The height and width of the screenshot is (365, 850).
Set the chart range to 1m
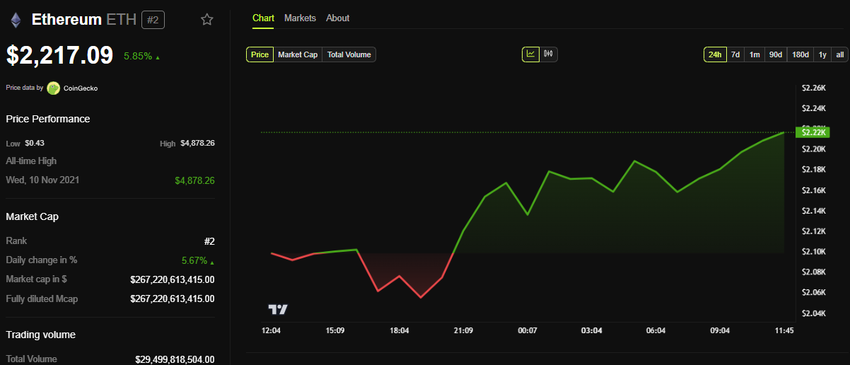[x=754, y=55]
